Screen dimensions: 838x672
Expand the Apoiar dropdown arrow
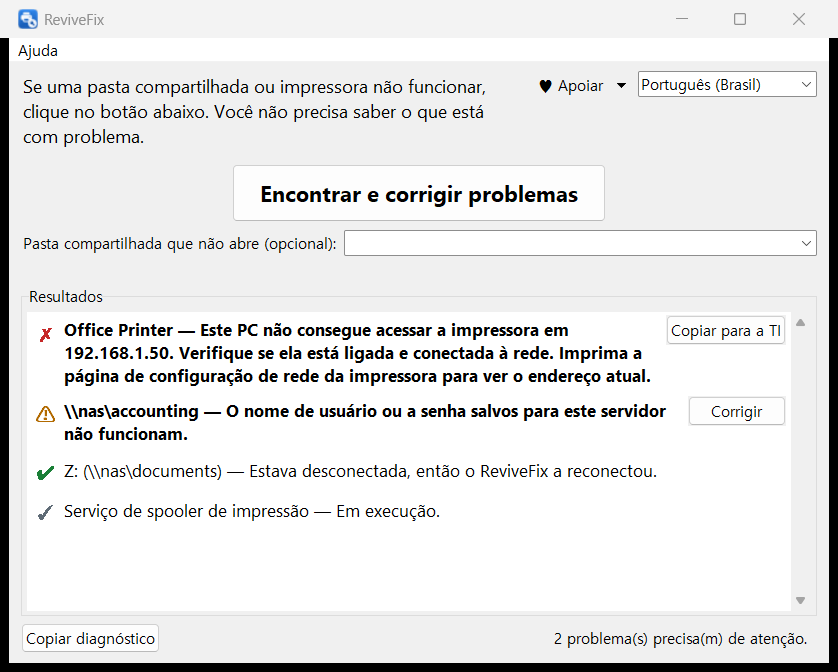(x=621, y=86)
